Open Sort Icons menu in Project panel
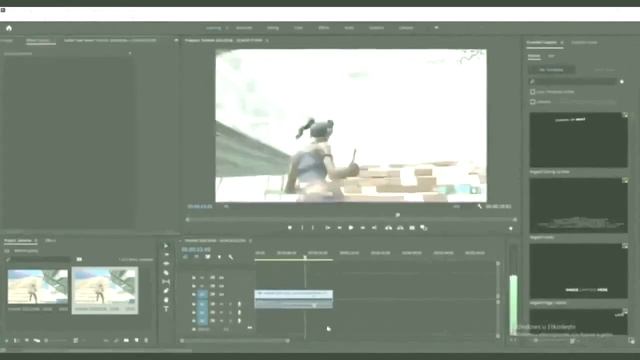The width and height of the screenshot is (640, 360). [x=76, y=340]
